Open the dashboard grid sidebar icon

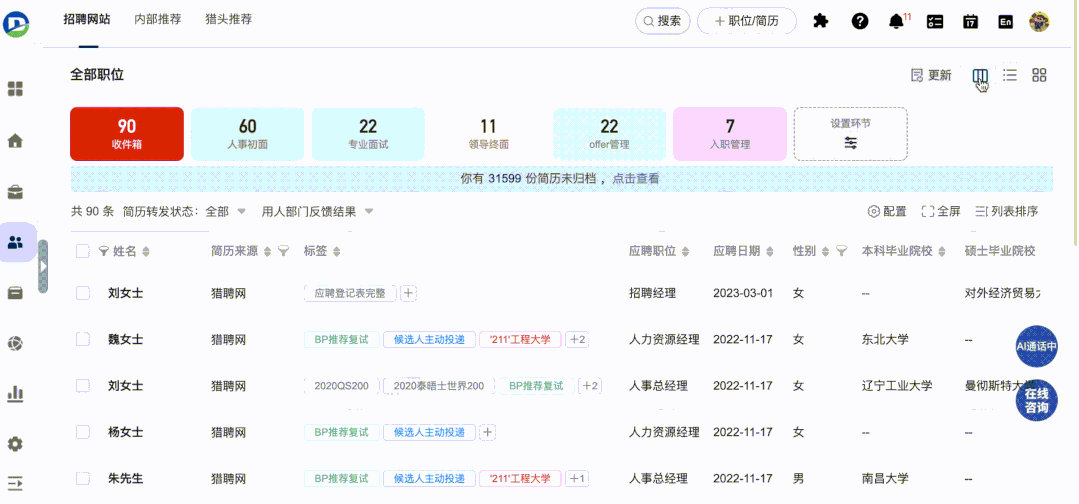[15, 89]
